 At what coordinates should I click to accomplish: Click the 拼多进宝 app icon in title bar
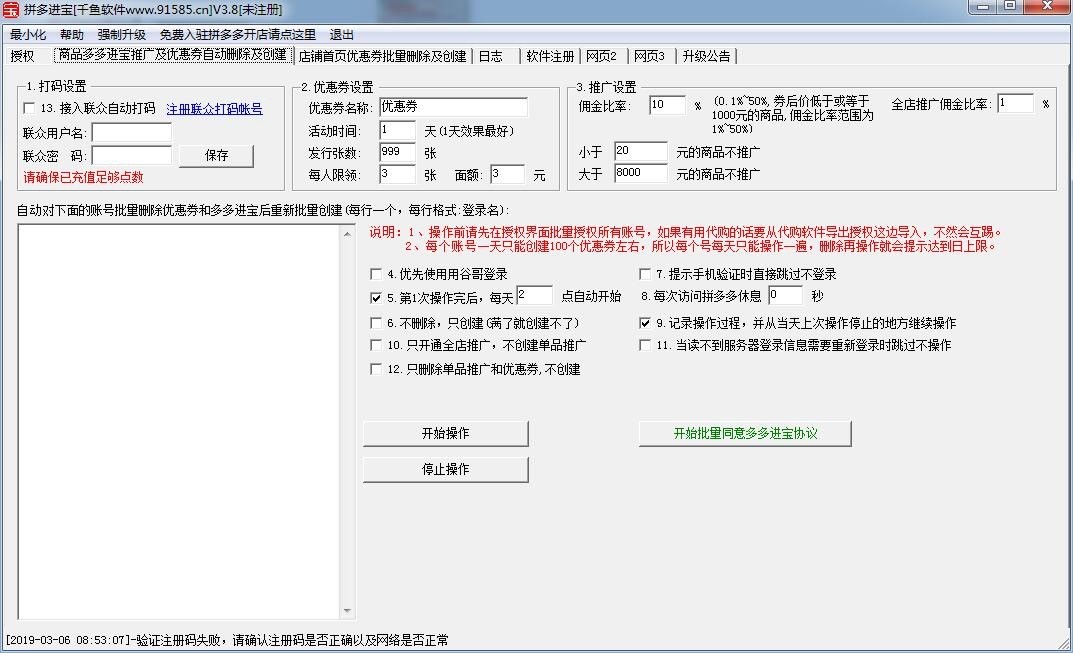10,10
